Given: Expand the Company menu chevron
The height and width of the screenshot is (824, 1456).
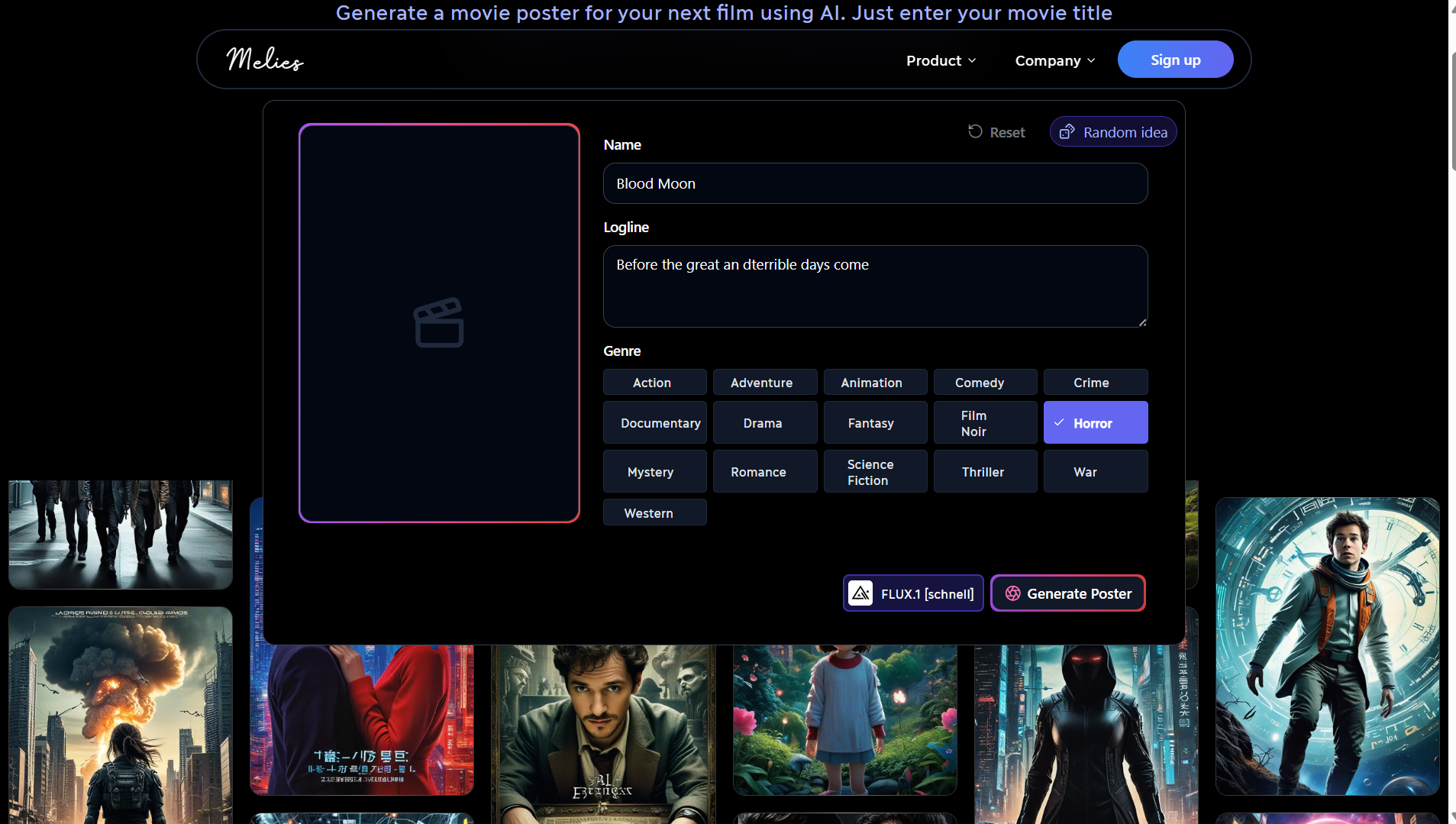Looking at the screenshot, I should (x=1091, y=60).
